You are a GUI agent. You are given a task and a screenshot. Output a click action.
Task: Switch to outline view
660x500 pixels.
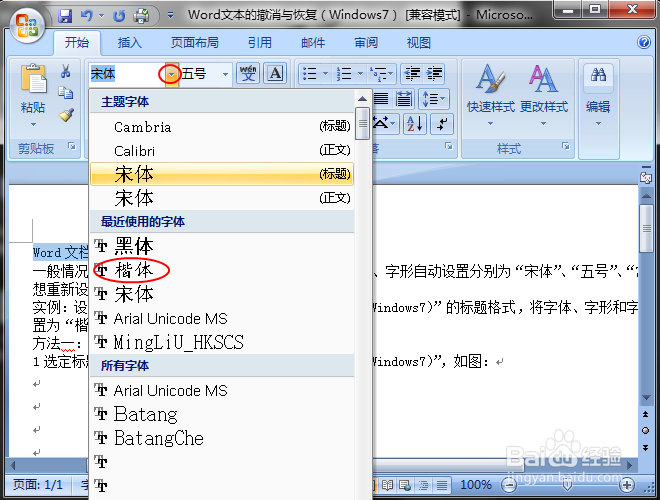(423, 485)
